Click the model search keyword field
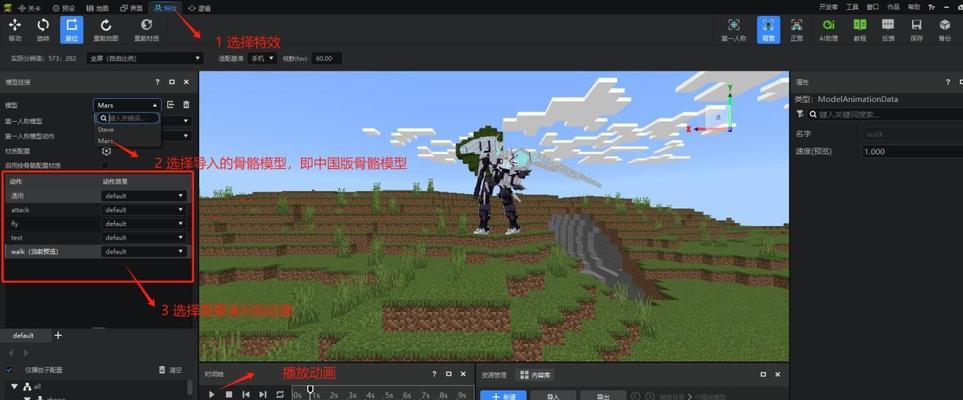The height and width of the screenshot is (400, 963). 128,118
